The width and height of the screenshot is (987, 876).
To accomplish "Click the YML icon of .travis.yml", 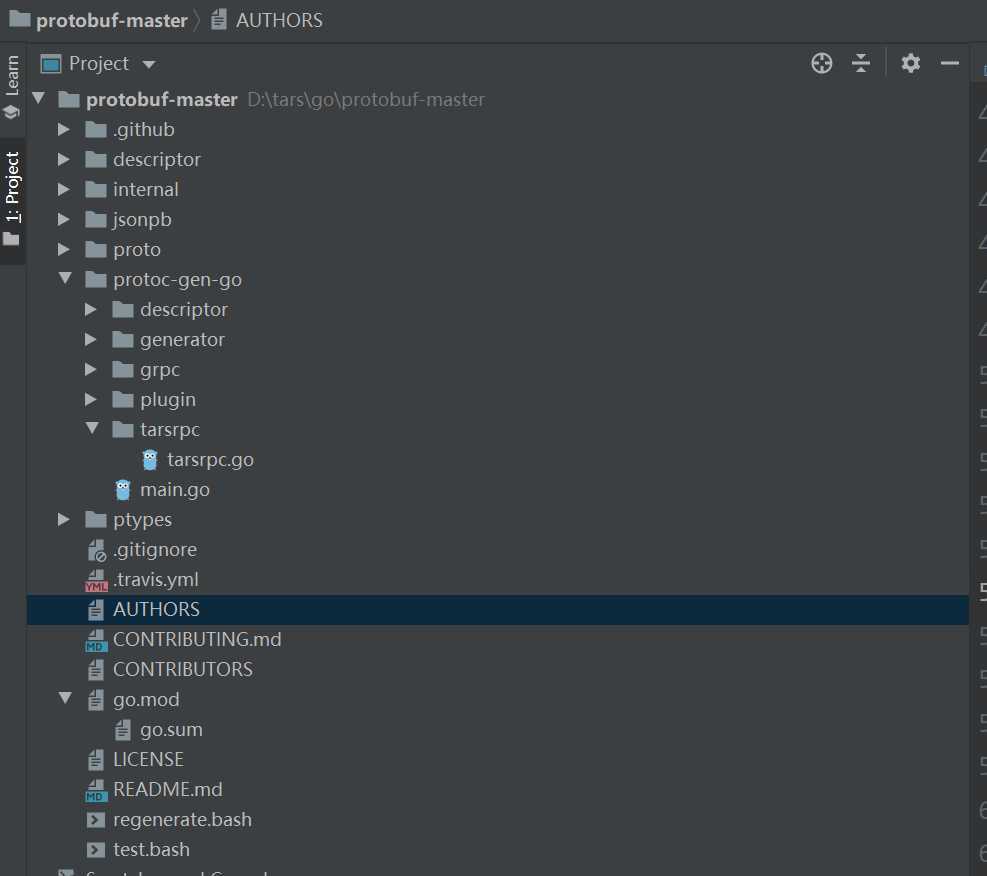I will [x=96, y=580].
